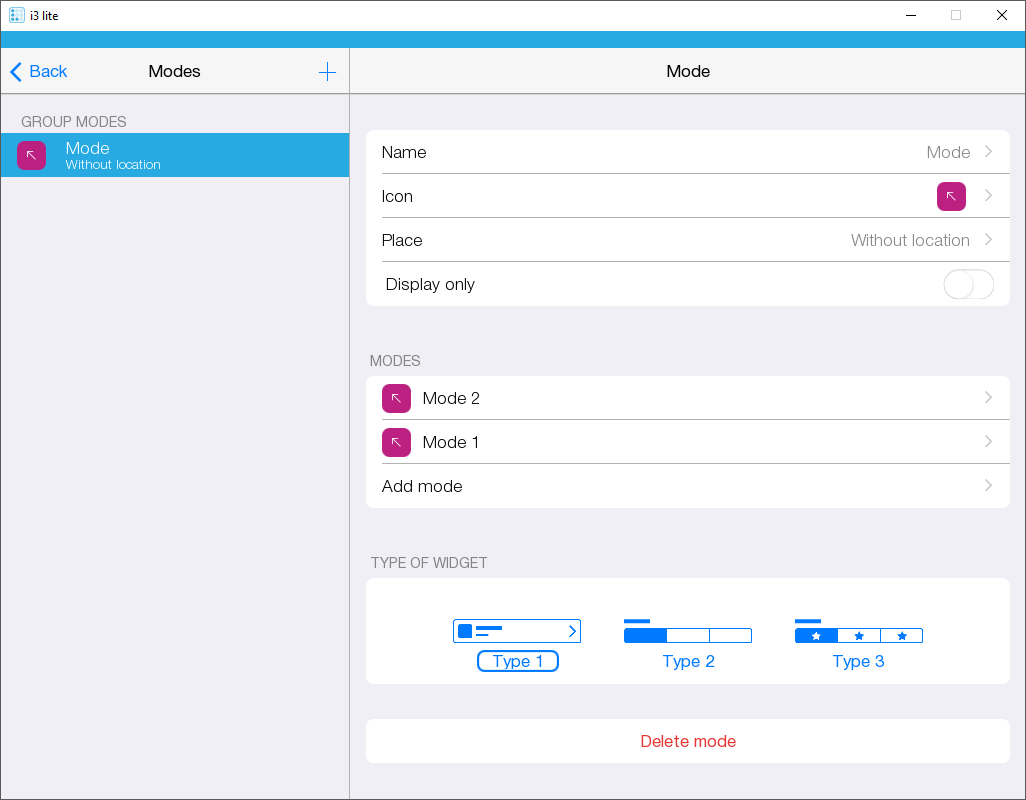Open the Name row chevron
Image resolution: width=1026 pixels, height=800 pixels.
(x=988, y=152)
